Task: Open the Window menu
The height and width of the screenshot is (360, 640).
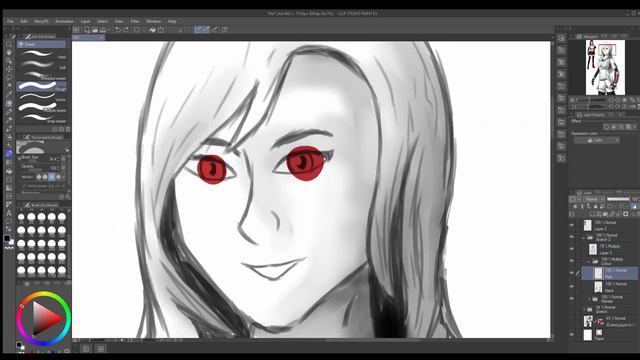Action: 153,21
